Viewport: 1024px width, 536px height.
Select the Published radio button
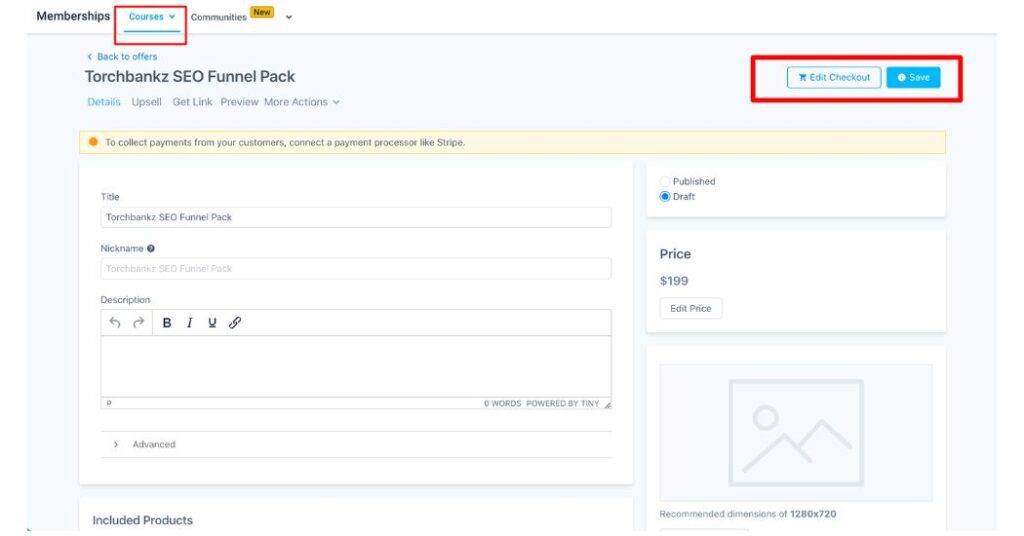click(x=665, y=181)
